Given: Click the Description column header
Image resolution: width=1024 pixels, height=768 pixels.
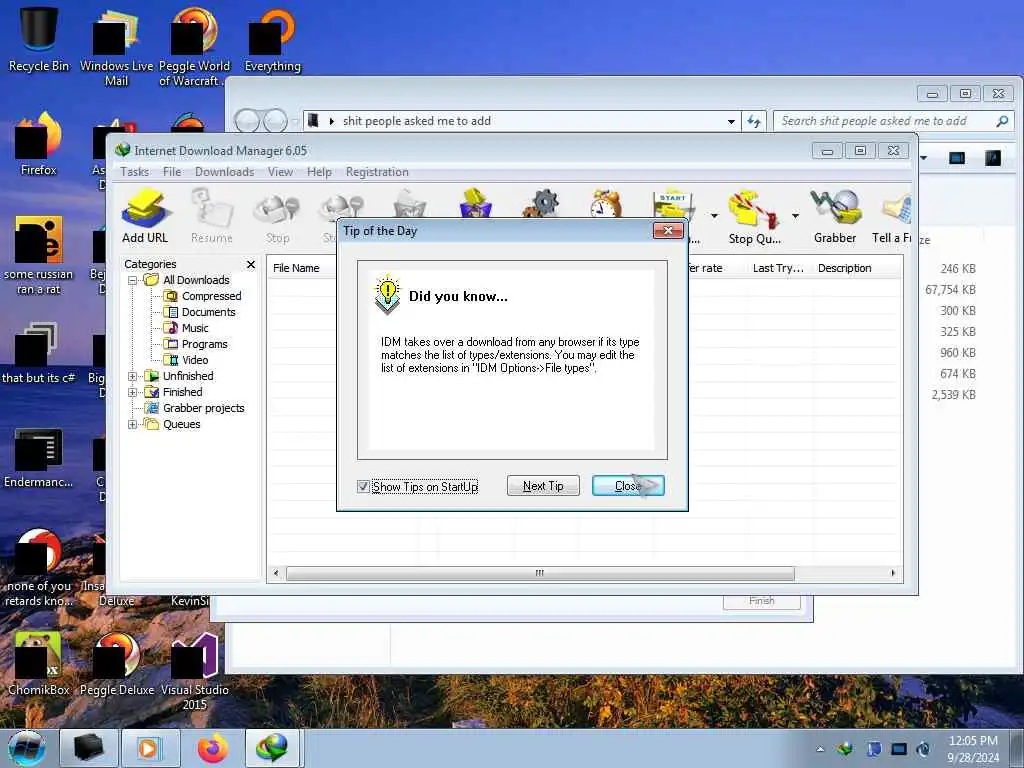Looking at the screenshot, I should (x=844, y=268).
